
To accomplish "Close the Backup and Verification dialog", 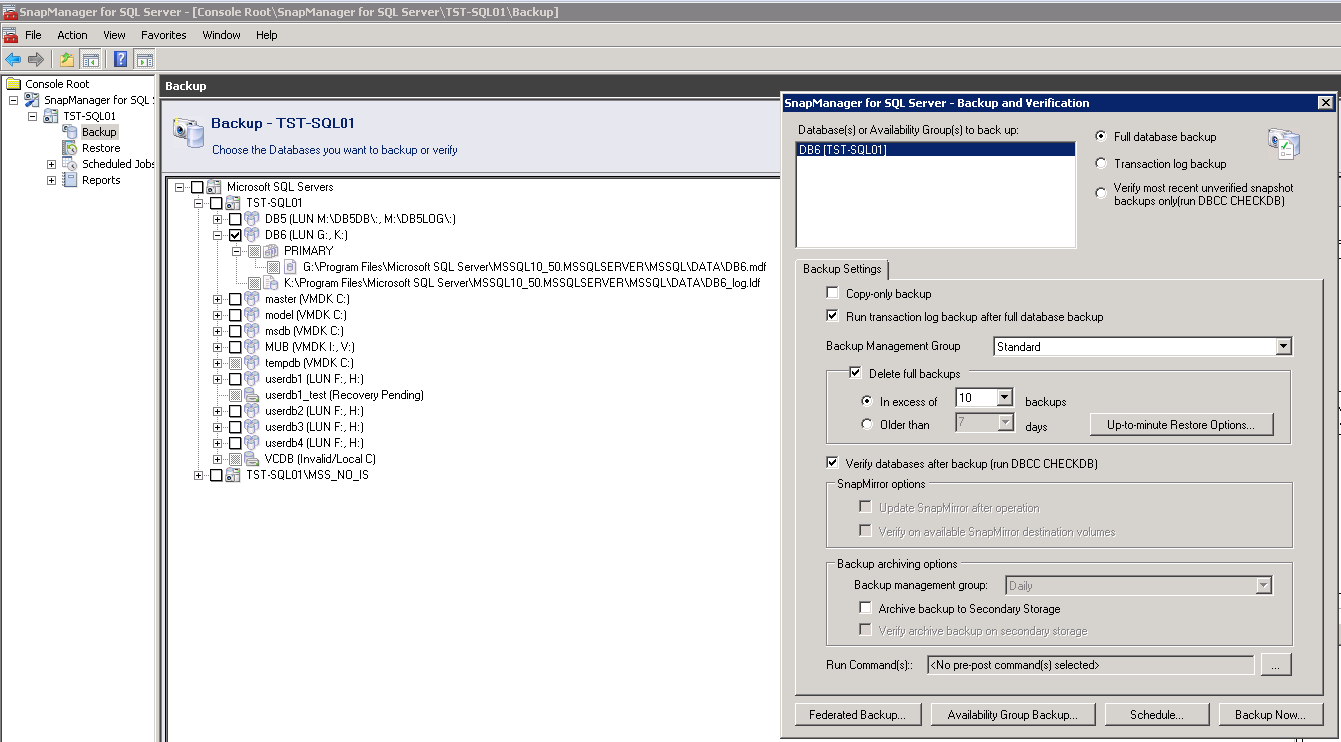I will (1325, 103).
